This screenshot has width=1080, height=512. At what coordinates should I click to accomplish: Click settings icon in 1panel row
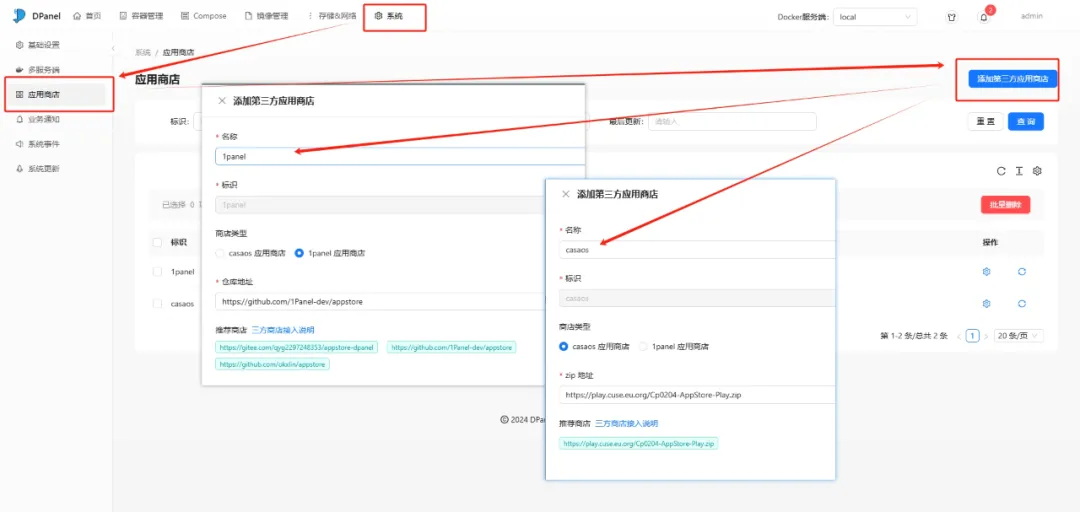point(986,272)
